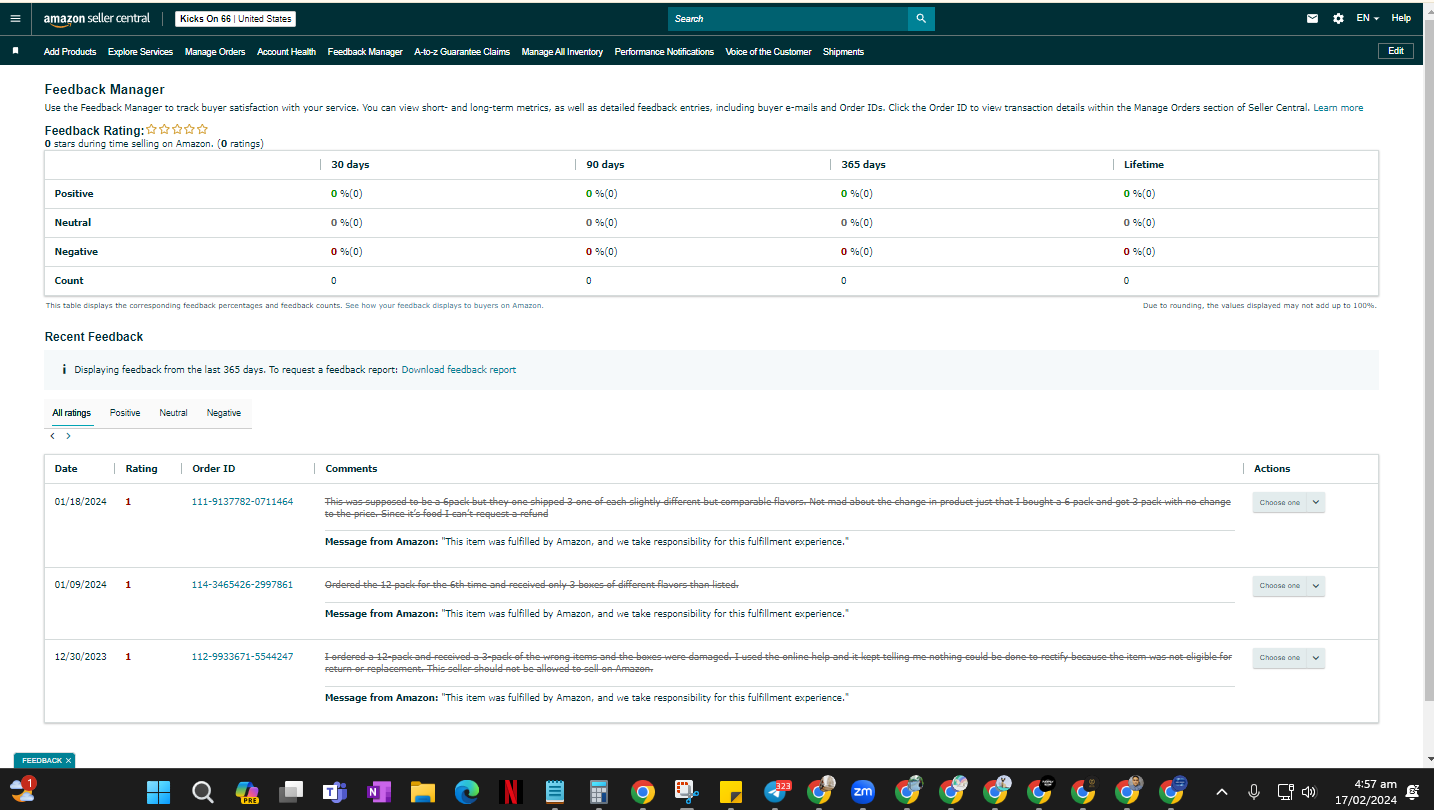Click the Learn more link

pos(1338,108)
